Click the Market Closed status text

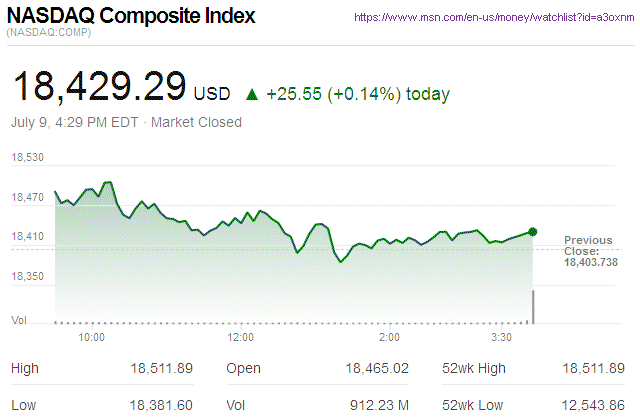point(196,122)
